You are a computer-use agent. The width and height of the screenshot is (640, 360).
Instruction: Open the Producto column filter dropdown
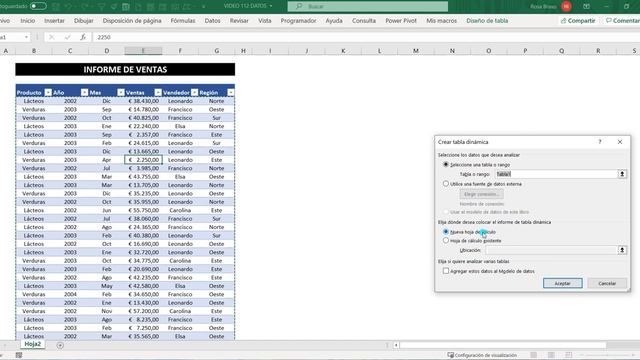click(x=48, y=93)
